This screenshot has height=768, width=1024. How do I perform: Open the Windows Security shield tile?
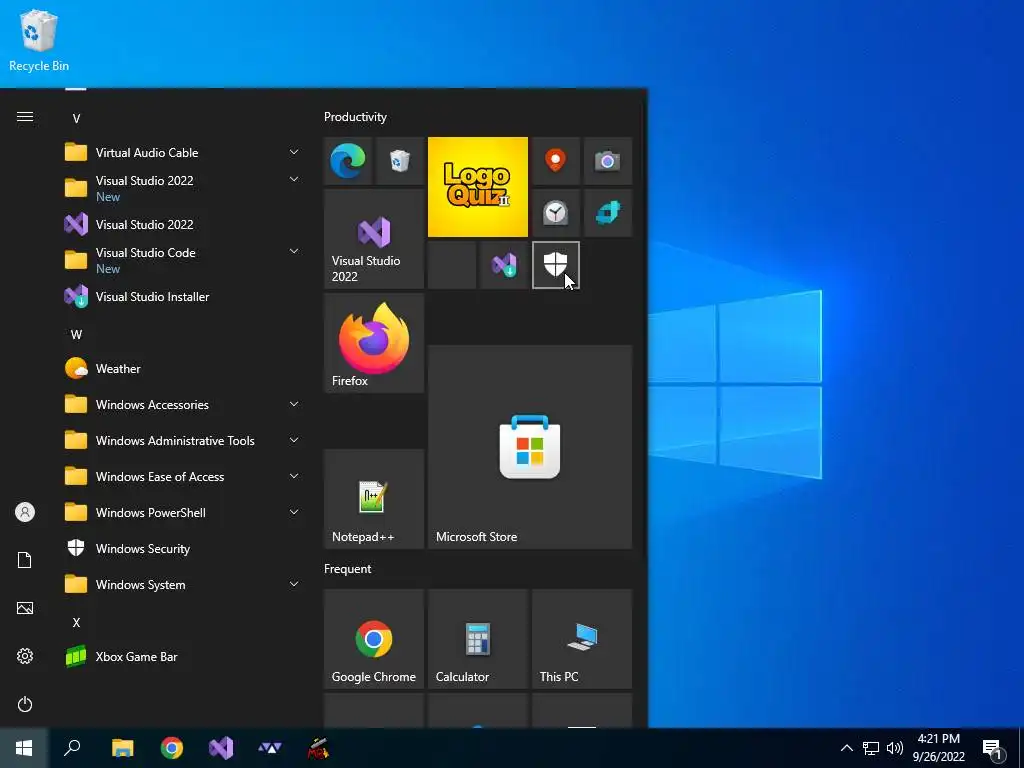[x=556, y=265]
